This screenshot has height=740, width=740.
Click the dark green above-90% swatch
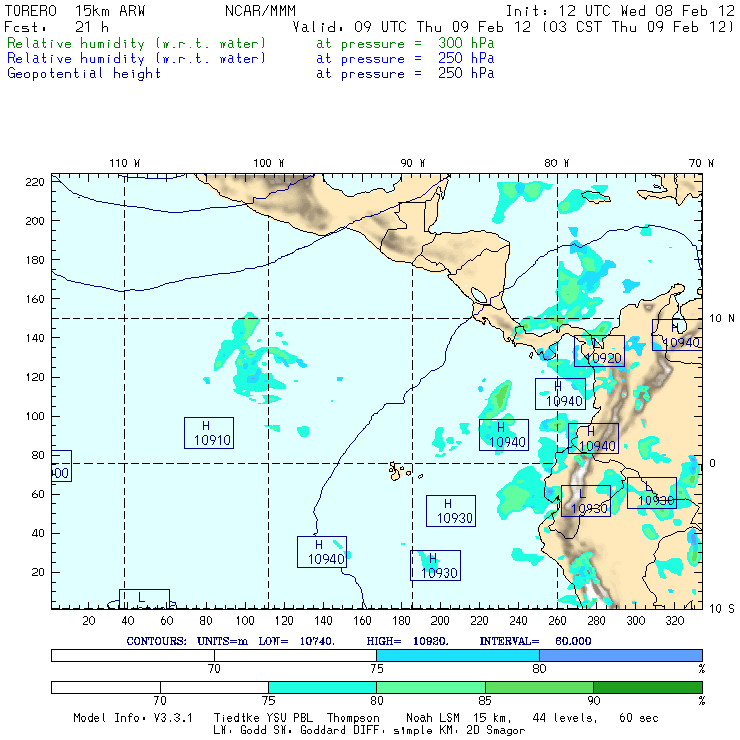(648, 687)
